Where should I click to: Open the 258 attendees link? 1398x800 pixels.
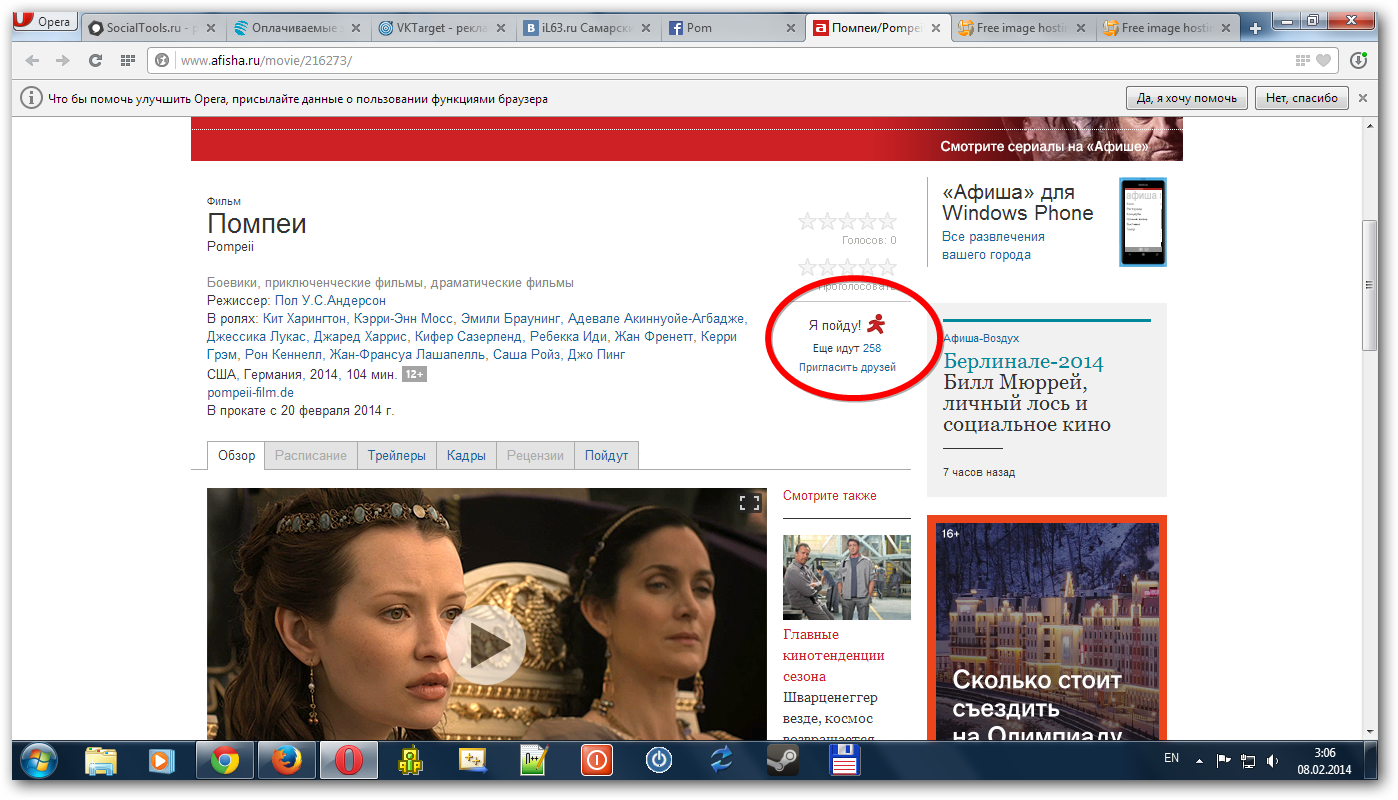[x=872, y=348]
